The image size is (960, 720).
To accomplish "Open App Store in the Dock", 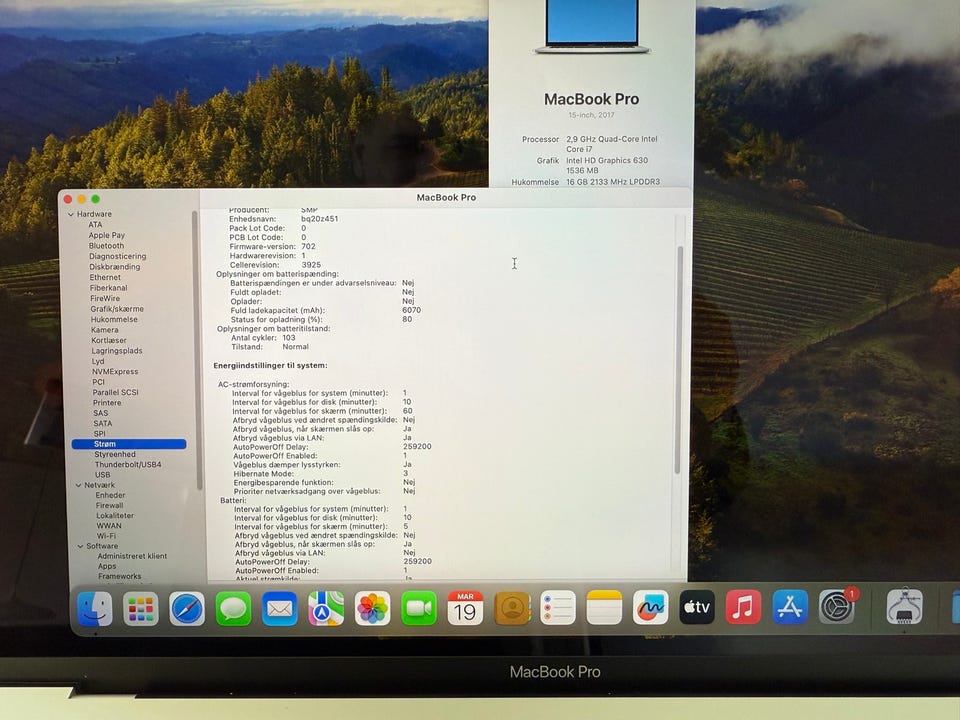I will pos(790,607).
